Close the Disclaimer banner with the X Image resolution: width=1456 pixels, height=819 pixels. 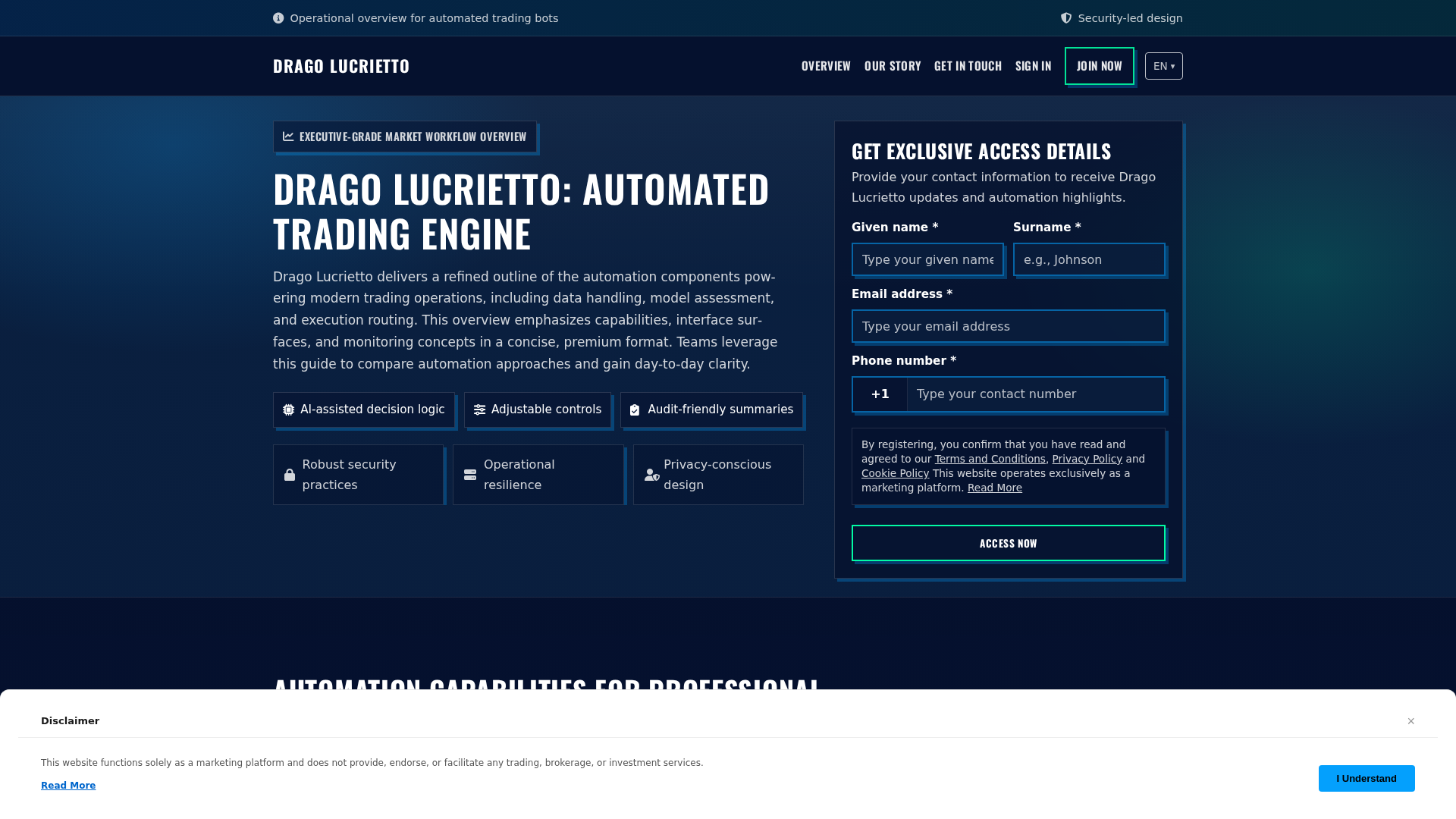(1410, 721)
